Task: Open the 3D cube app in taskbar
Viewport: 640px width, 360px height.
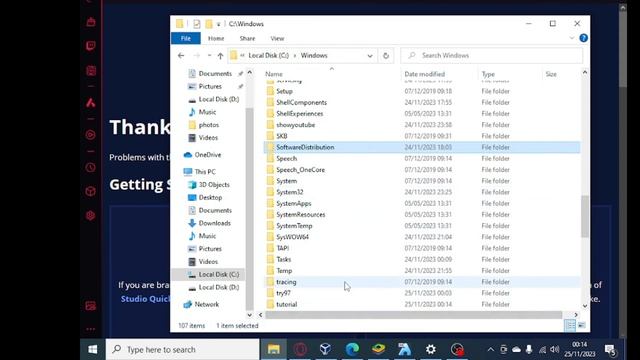Action: coord(325,349)
